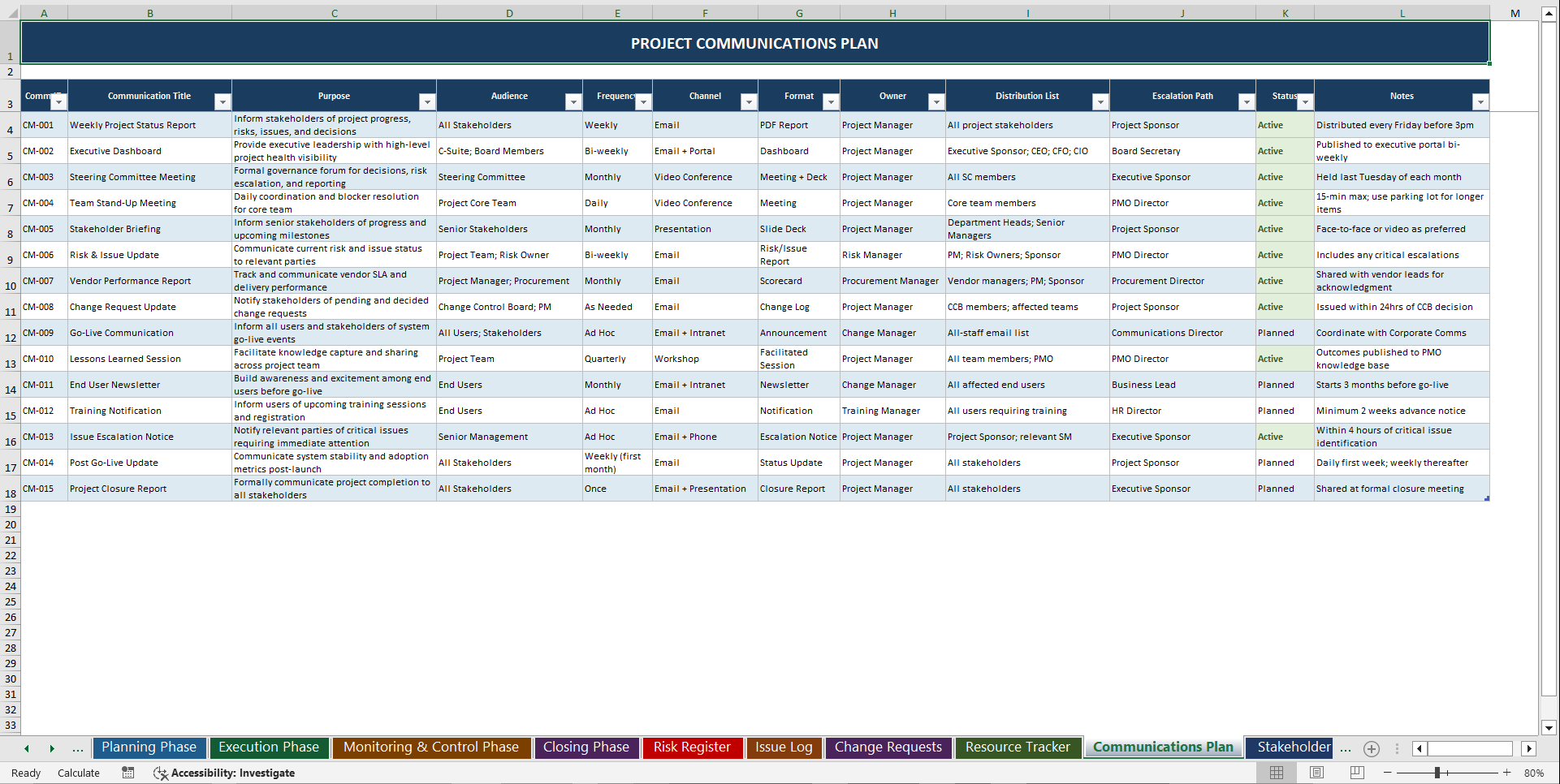Select the Team Stand-Up Meeting cell

tap(149, 203)
